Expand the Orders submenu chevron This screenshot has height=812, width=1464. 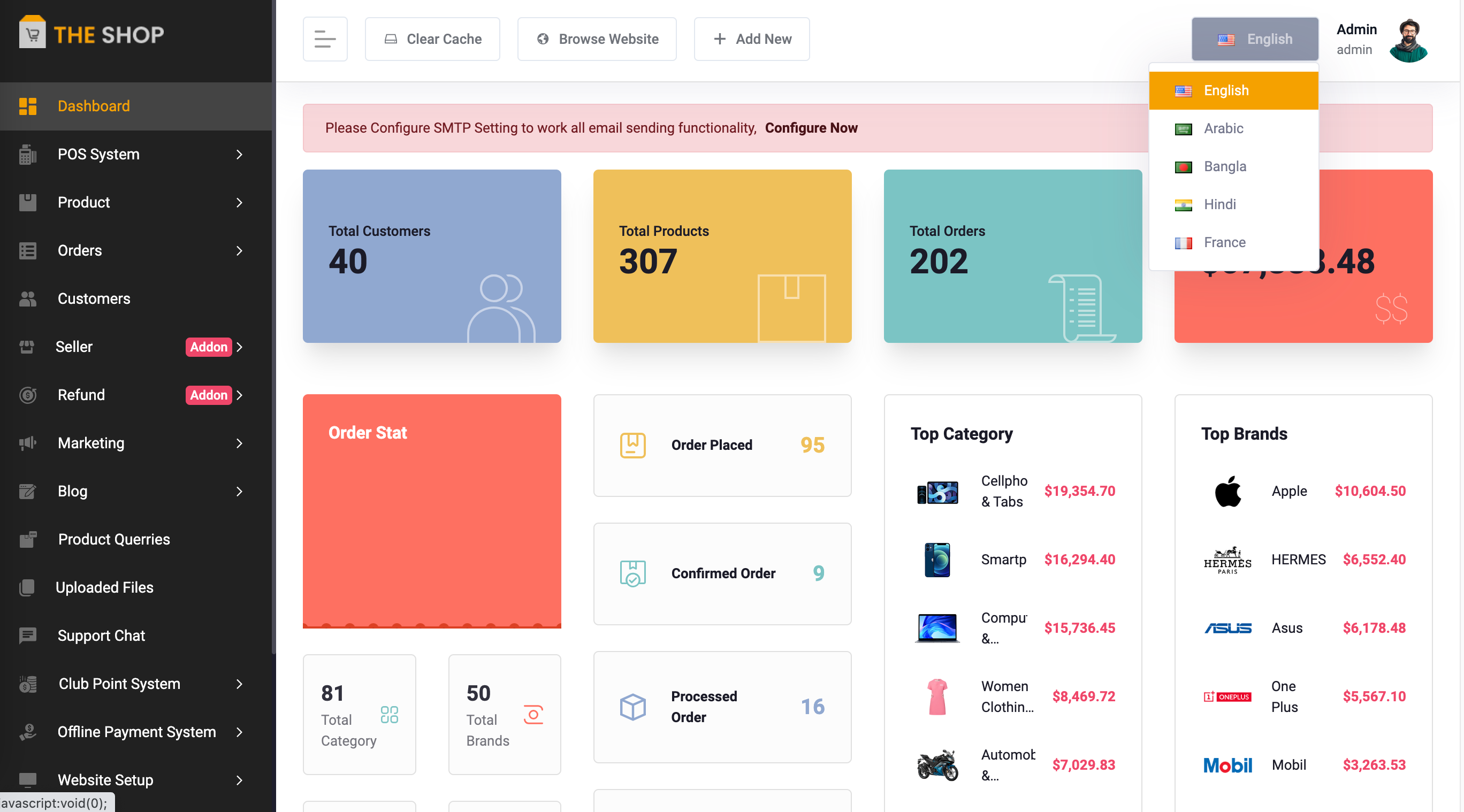[x=239, y=250]
